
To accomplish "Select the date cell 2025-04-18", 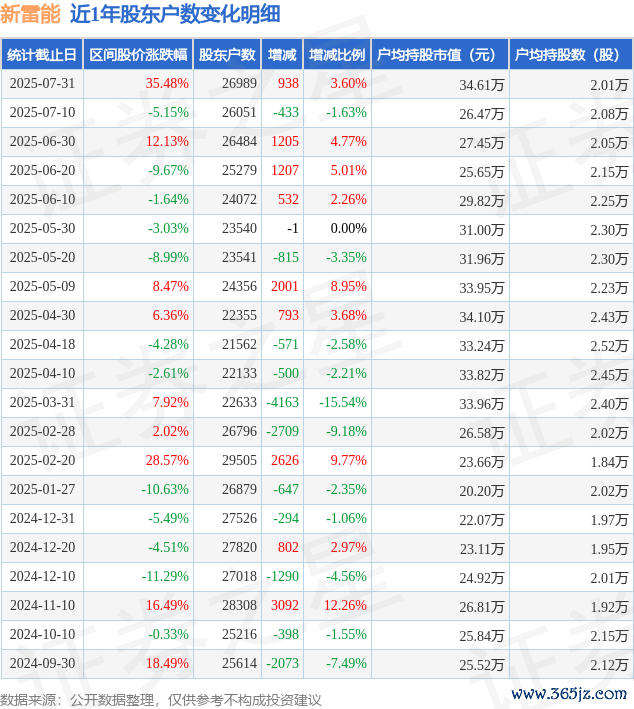I will pos(43,344).
